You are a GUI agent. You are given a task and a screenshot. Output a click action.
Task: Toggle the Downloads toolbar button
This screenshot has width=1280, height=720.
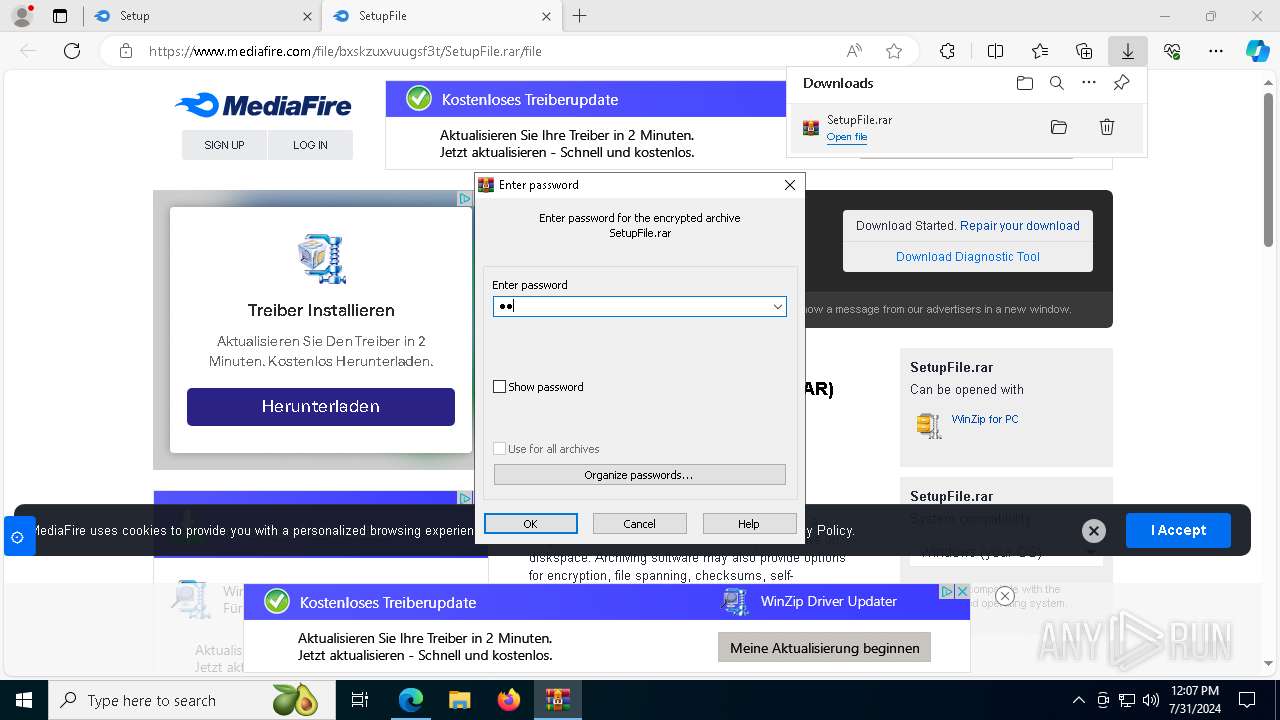click(x=1127, y=51)
